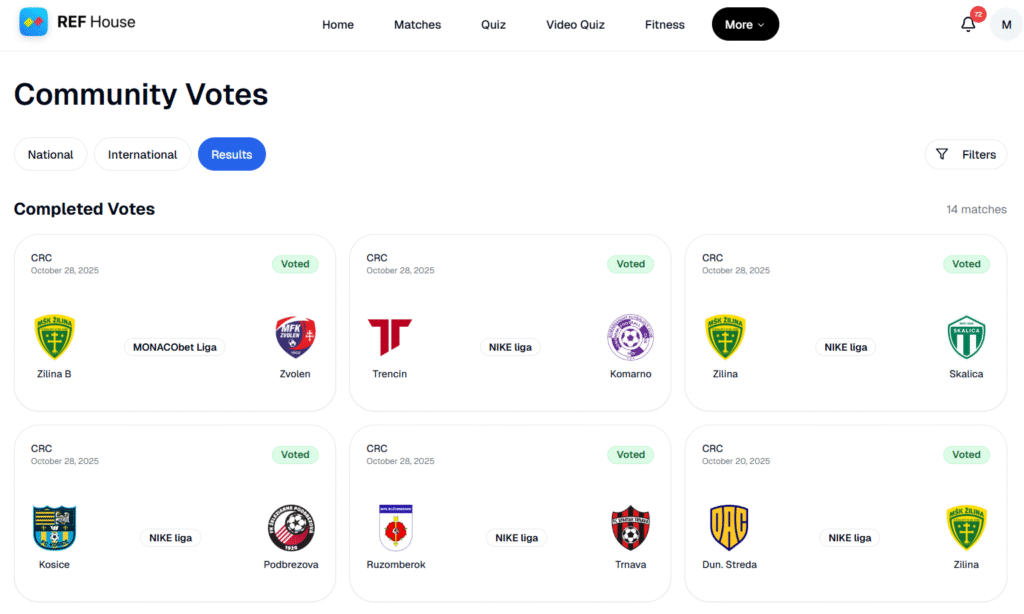Click the Voted badge on Trencin–Komarno card
Image resolution: width=1024 pixels, height=614 pixels.
click(x=630, y=264)
